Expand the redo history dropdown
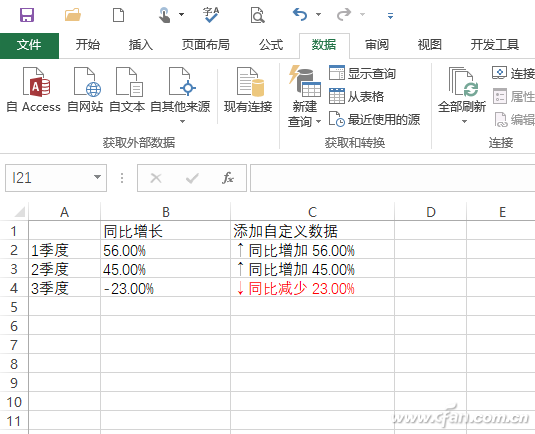 pos(362,14)
